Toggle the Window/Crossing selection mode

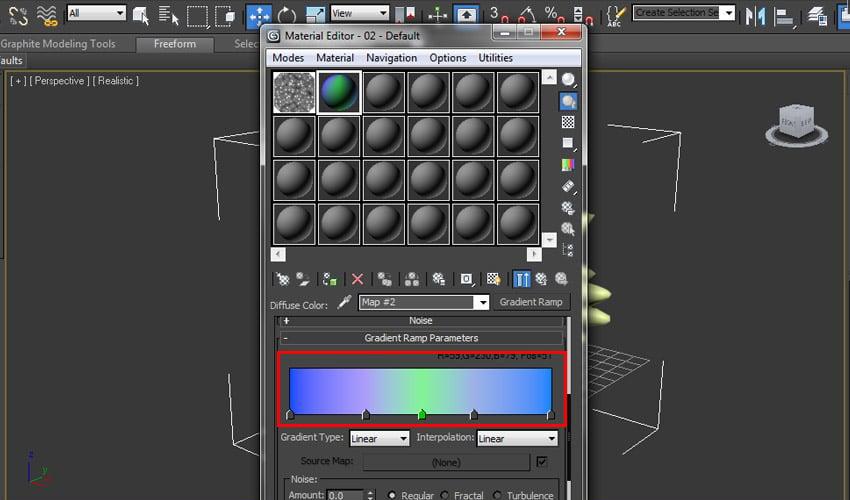224,16
